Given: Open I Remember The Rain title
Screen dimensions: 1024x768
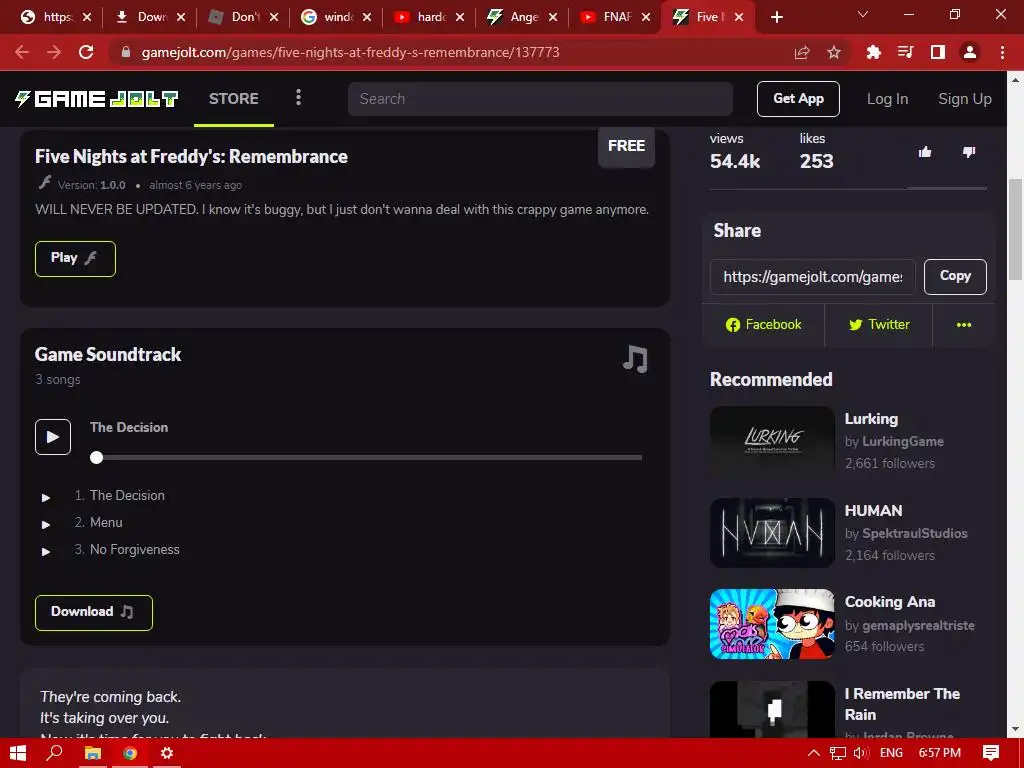Looking at the screenshot, I should pos(902,704).
